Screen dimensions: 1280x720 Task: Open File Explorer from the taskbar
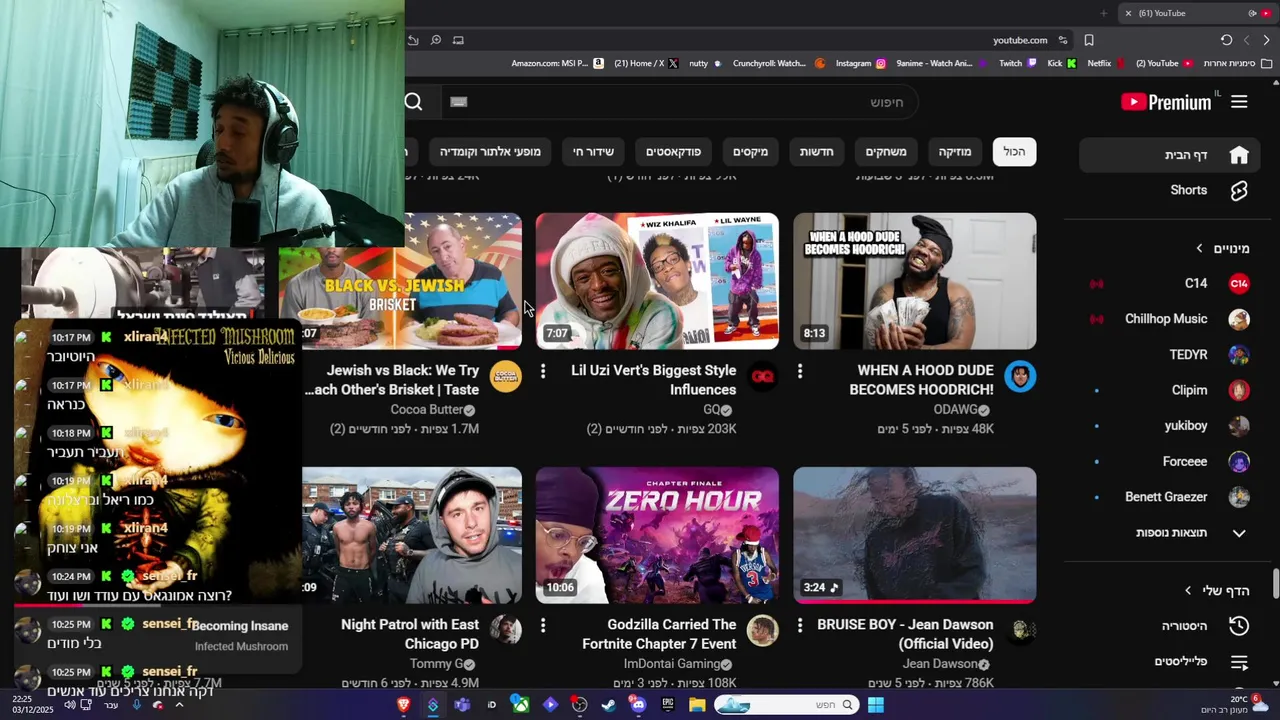pos(697,705)
